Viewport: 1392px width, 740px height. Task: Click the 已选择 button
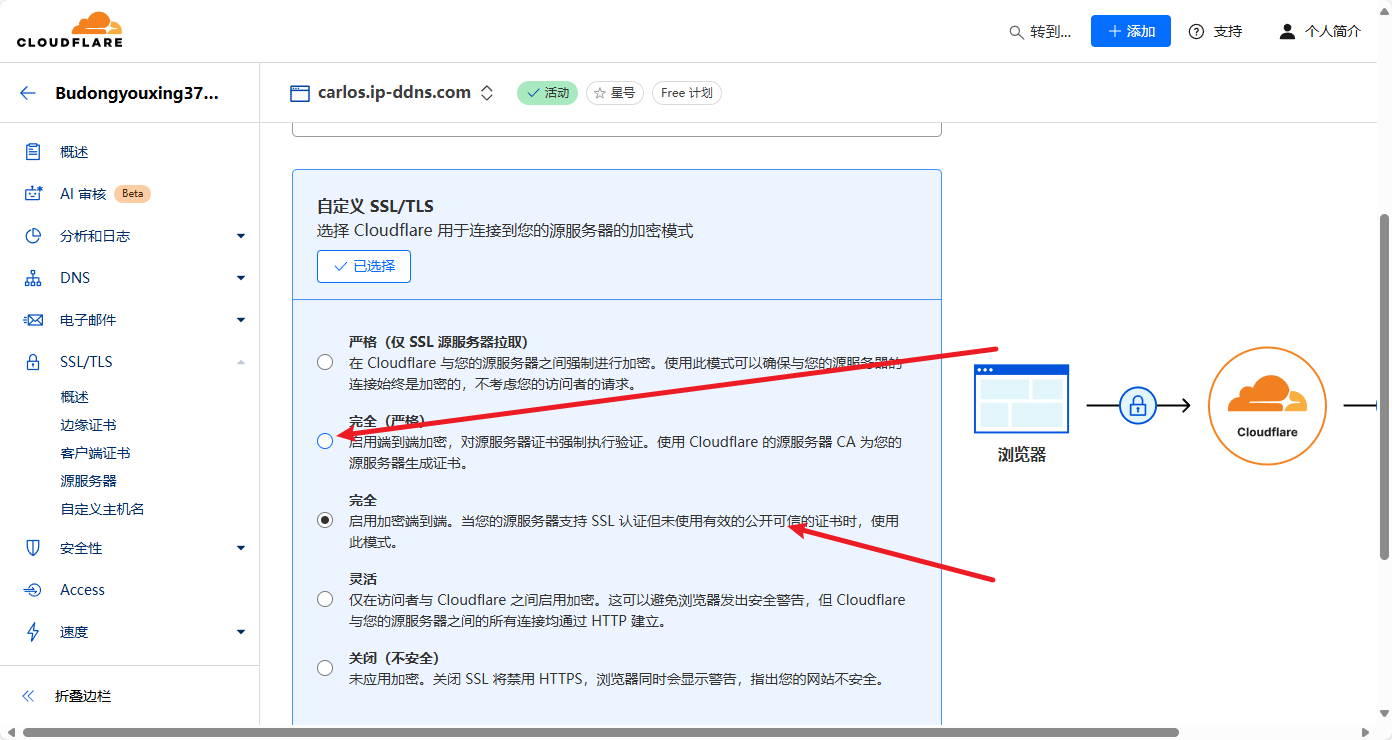[364, 266]
